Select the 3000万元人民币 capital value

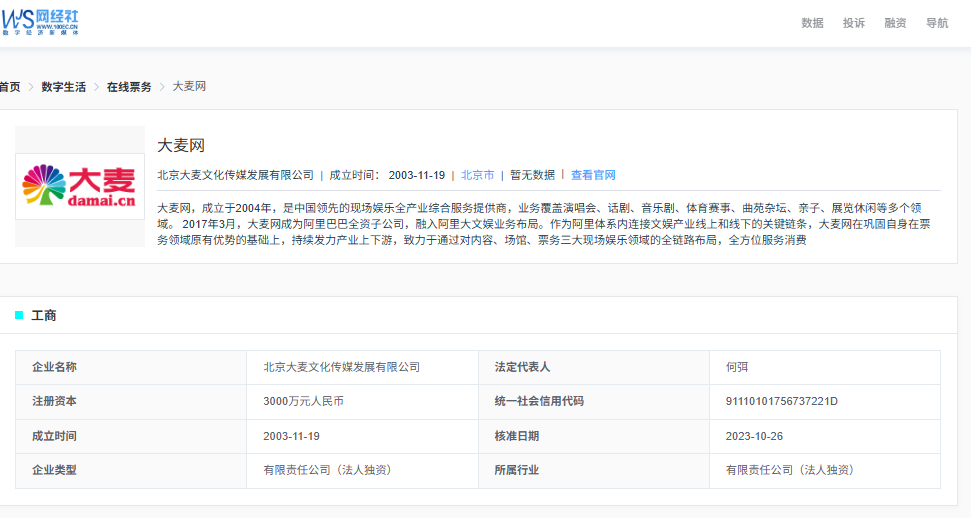pyautogui.click(x=303, y=402)
